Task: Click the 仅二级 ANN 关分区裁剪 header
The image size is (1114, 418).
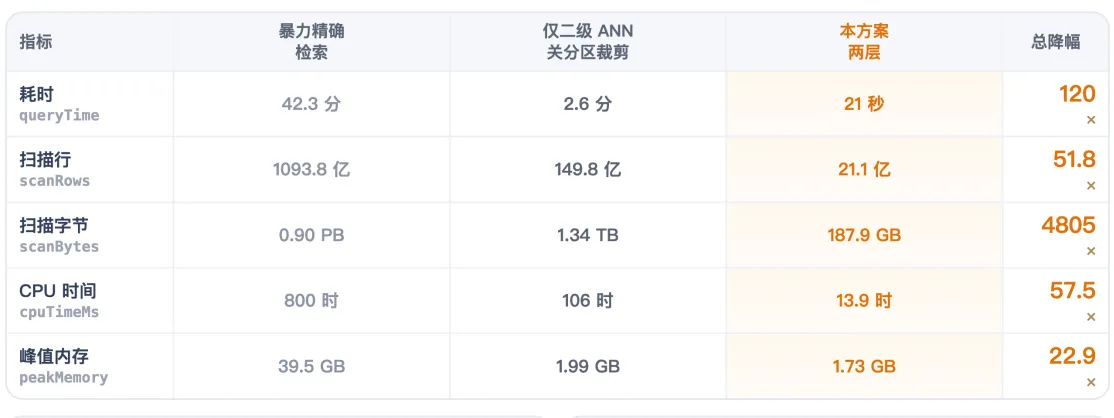Action: pyautogui.click(x=588, y=42)
